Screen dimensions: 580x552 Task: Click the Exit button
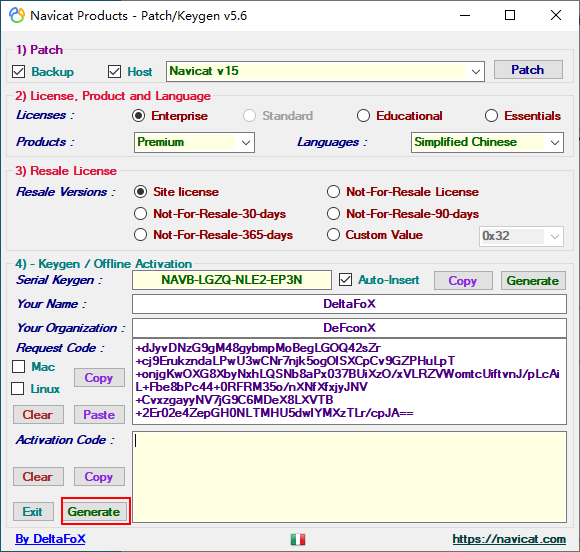pyautogui.click(x=33, y=512)
